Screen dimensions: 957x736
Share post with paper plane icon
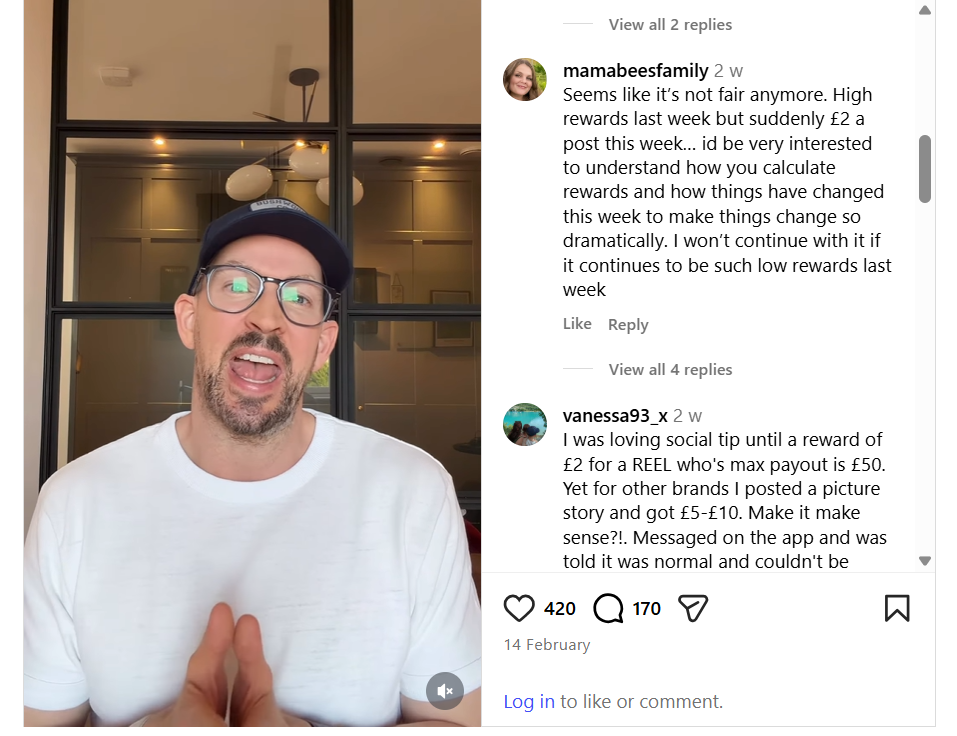coord(693,608)
